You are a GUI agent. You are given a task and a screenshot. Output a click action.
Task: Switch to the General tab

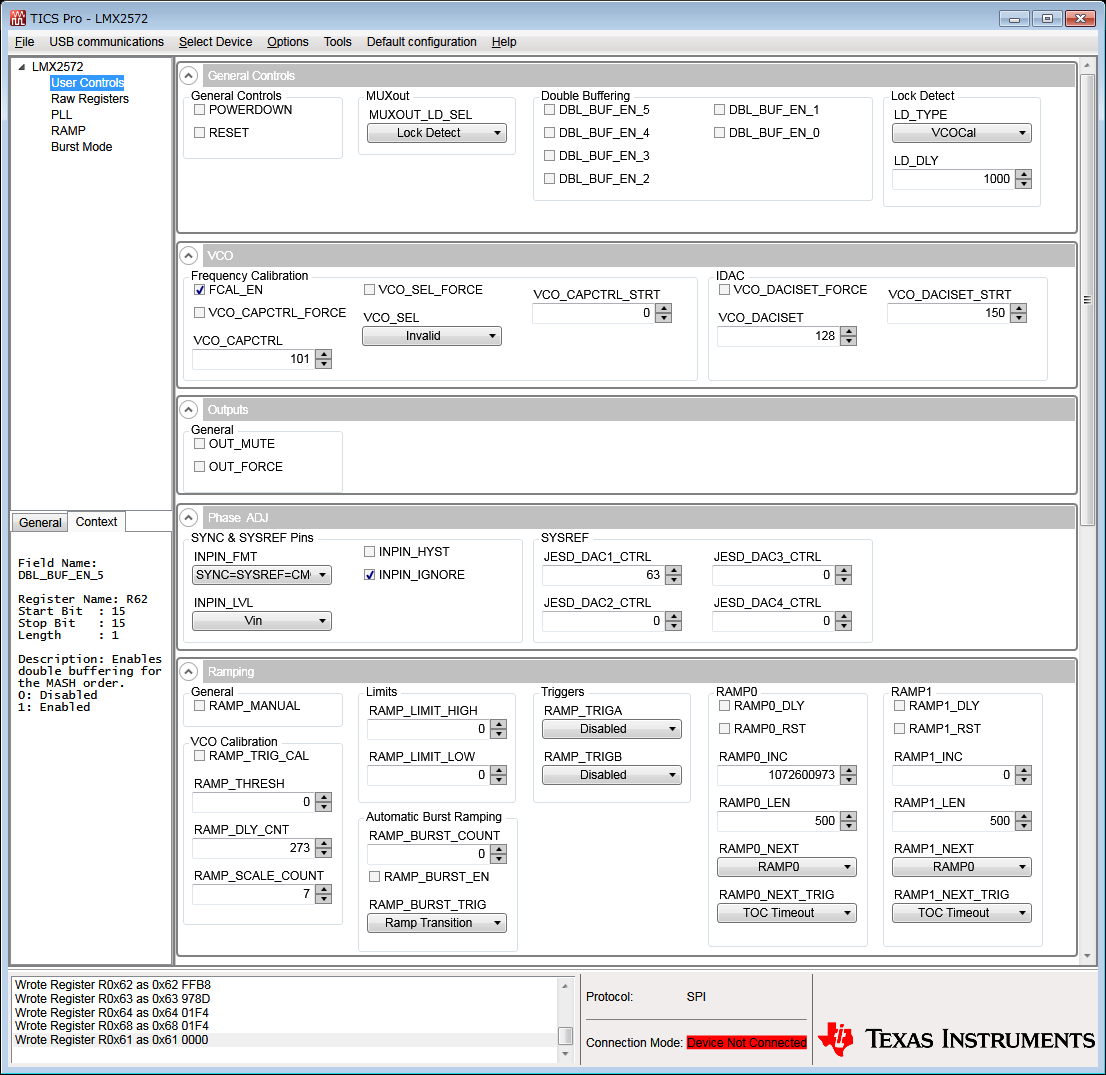(x=40, y=523)
